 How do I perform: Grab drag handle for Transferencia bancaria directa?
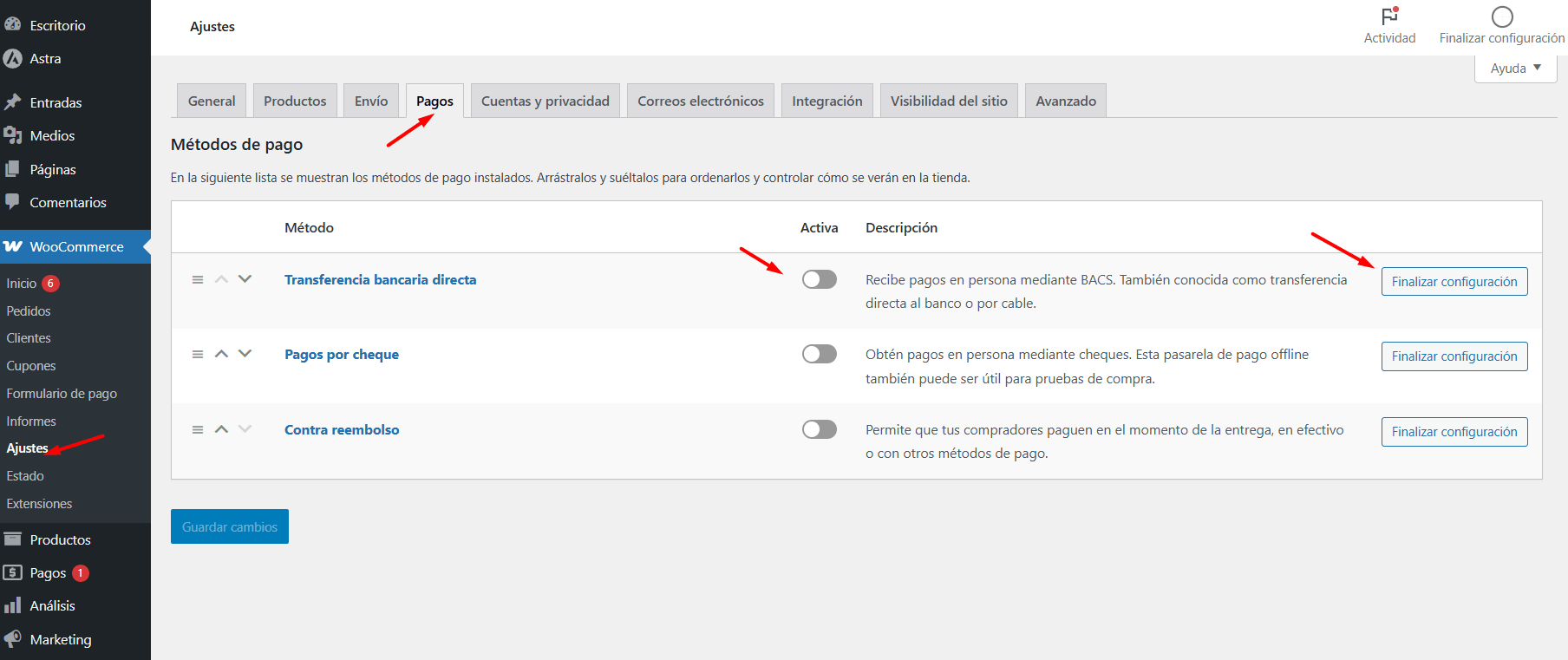(x=198, y=279)
